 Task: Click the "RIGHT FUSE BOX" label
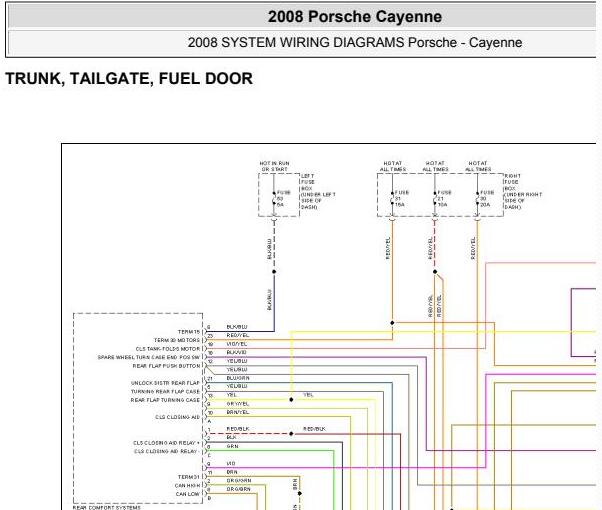513,182
